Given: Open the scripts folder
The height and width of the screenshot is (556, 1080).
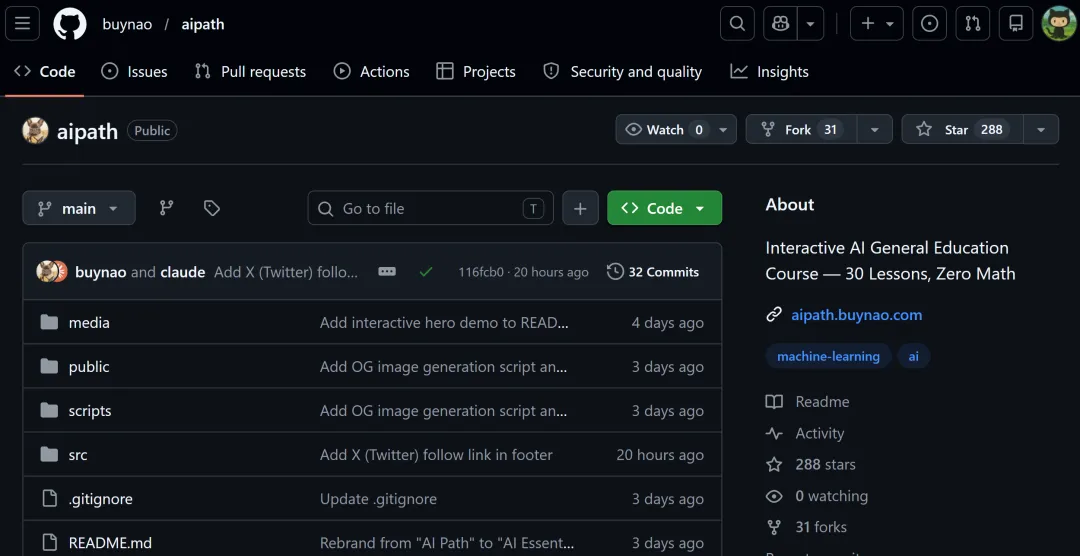Looking at the screenshot, I should [x=90, y=411].
